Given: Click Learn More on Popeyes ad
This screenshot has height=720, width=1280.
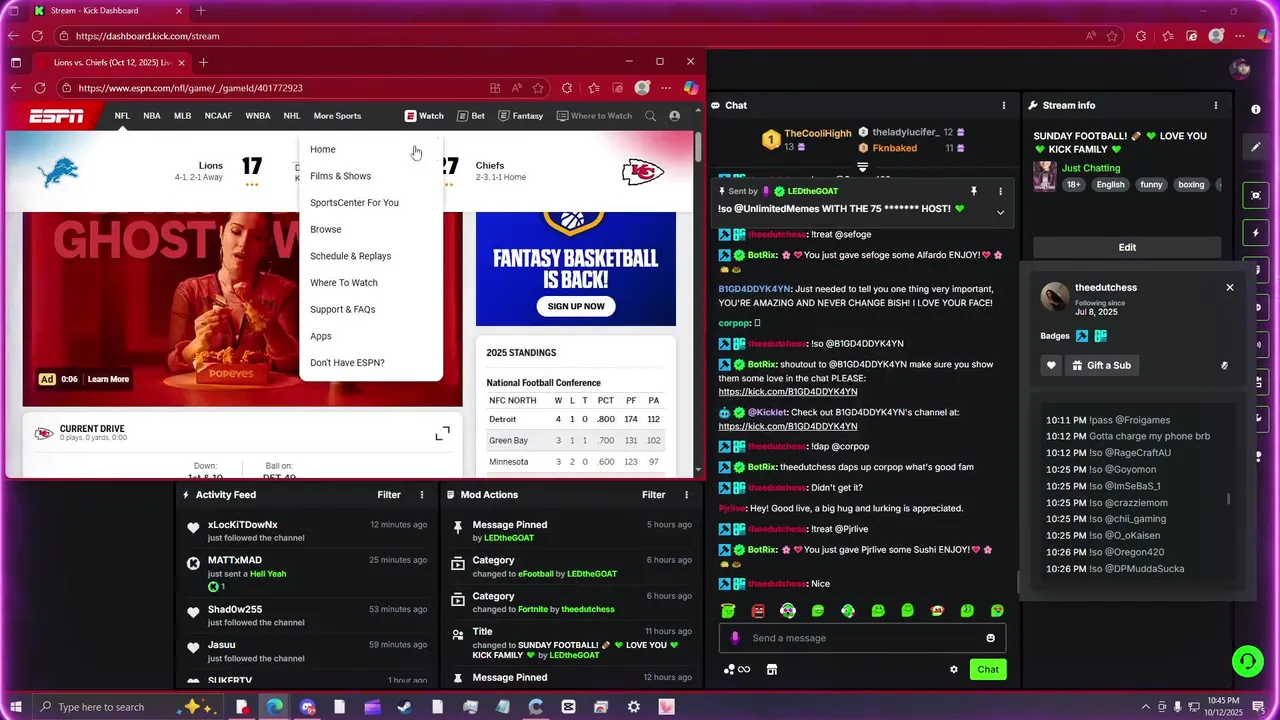Looking at the screenshot, I should tap(108, 379).
